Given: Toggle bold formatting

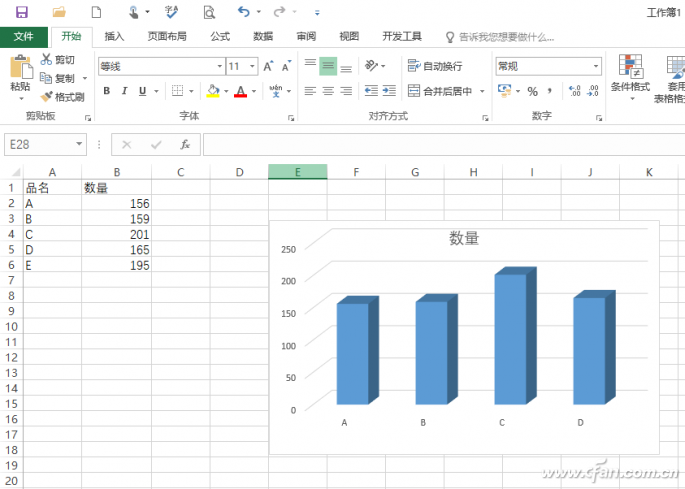Looking at the screenshot, I should [107, 91].
